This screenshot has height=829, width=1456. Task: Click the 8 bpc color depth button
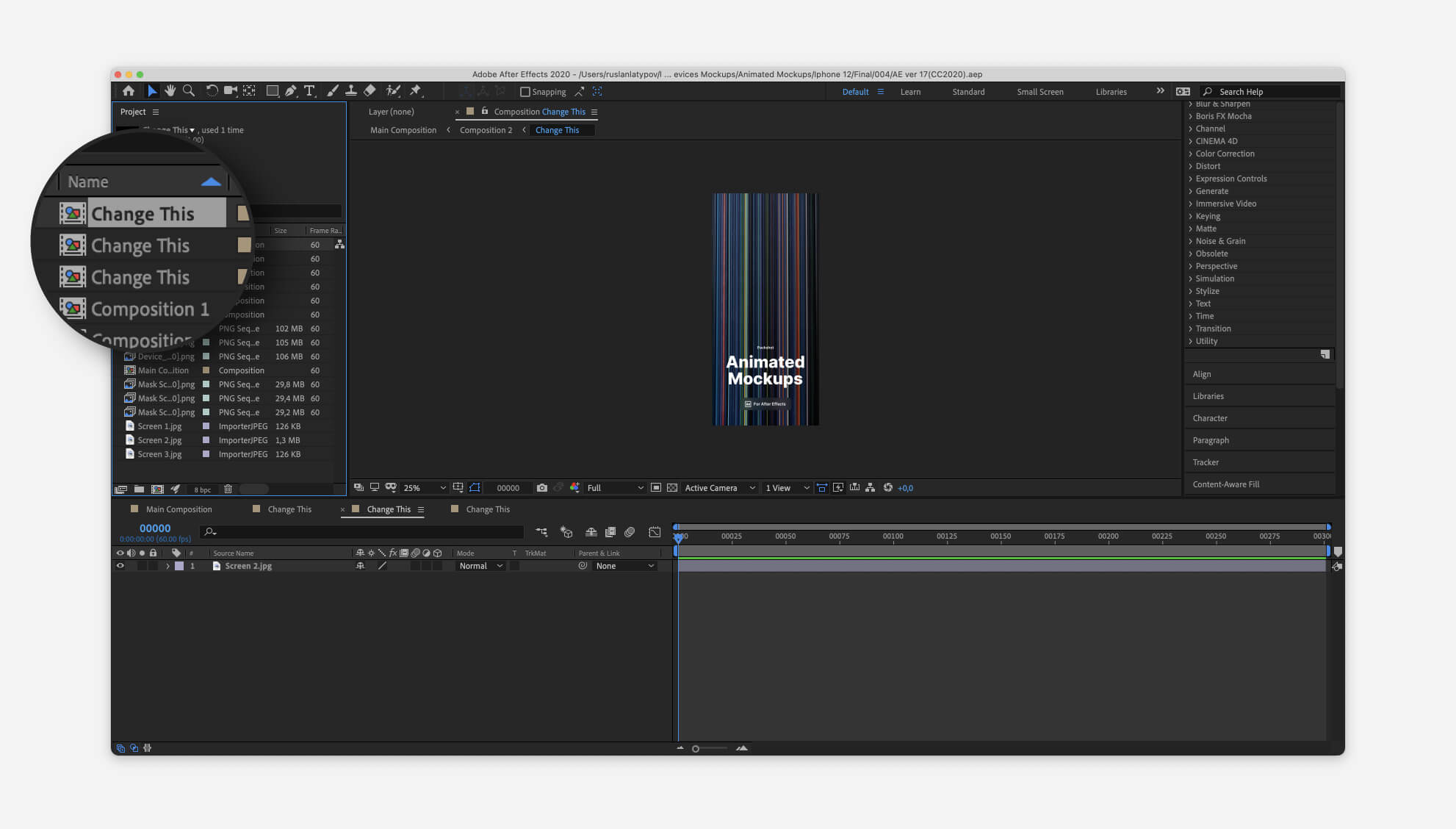(x=202, y=489)
